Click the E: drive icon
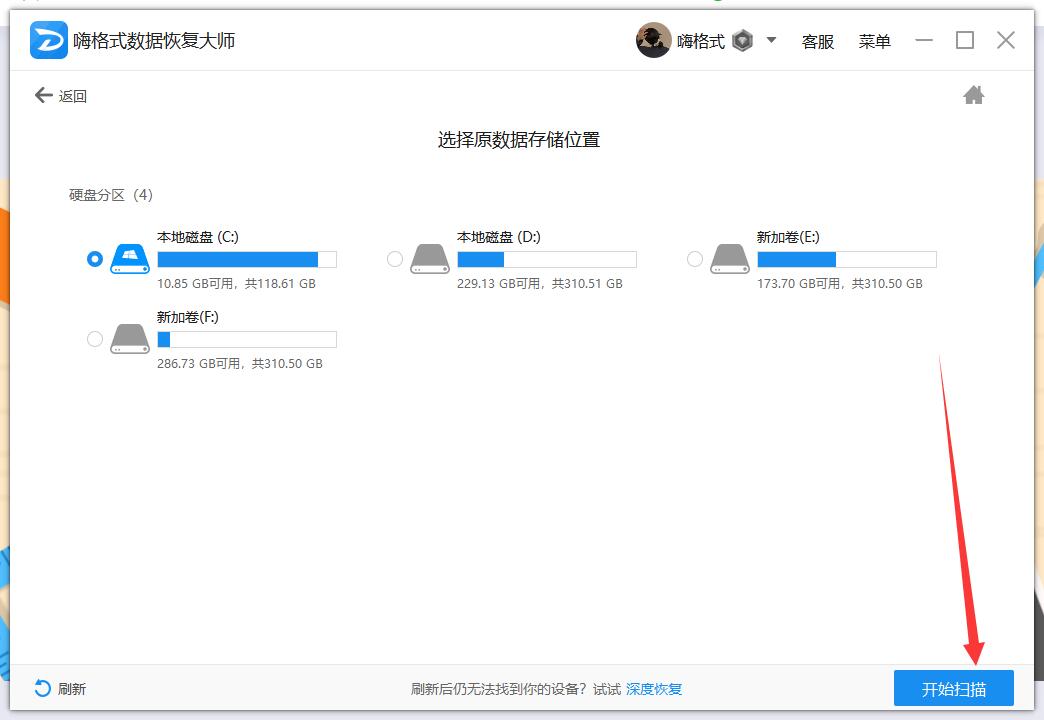Viewport: 1044px width, 720px height. [x=730, y=259]
